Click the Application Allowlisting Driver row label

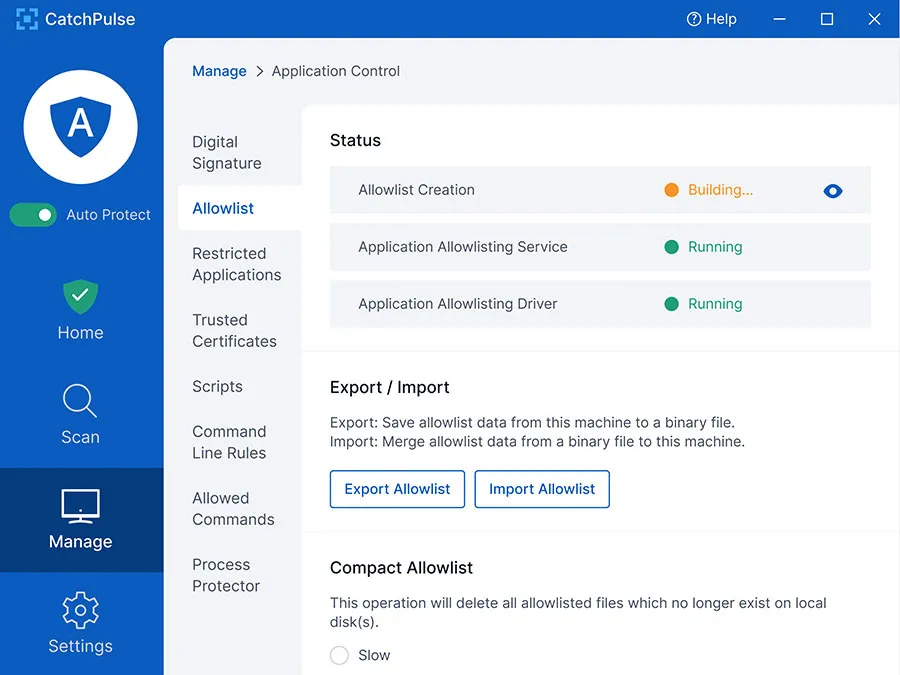[457, 304]
